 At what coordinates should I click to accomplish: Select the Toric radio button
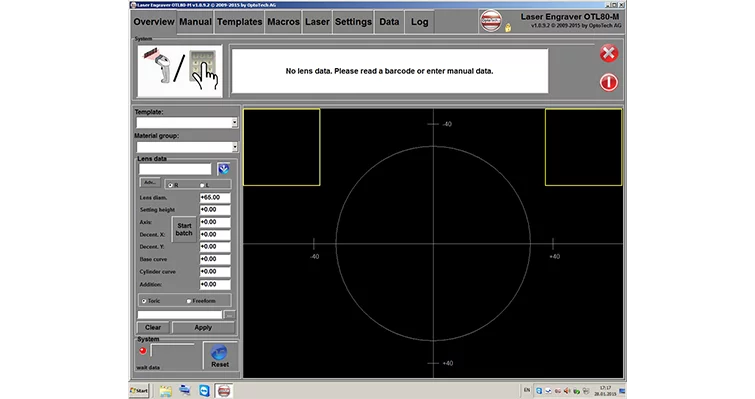(143, 301)
